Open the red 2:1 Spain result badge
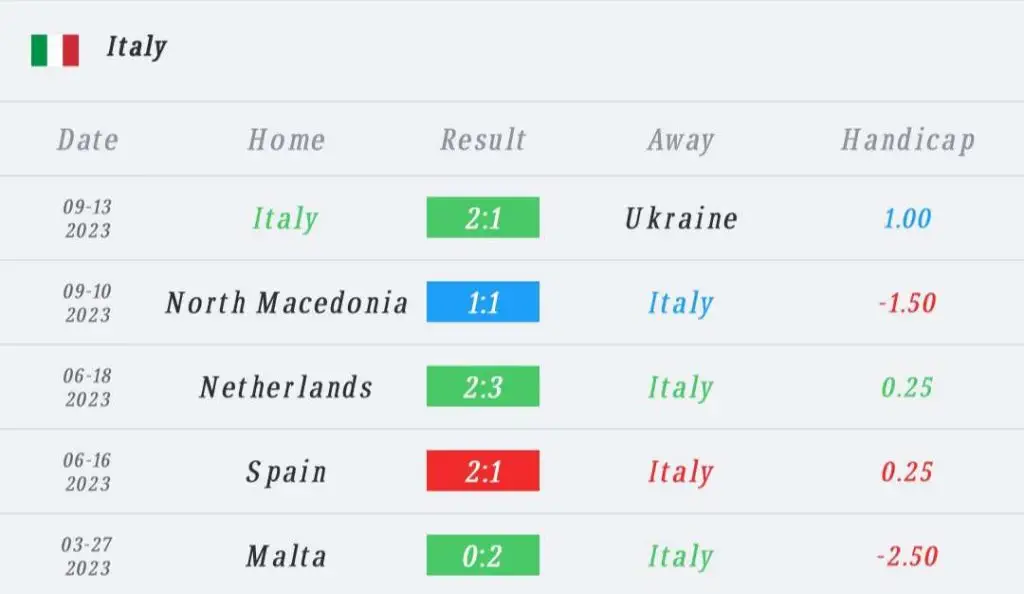The width and height of the screenshot is (1024, 594). tap(483, 471)
